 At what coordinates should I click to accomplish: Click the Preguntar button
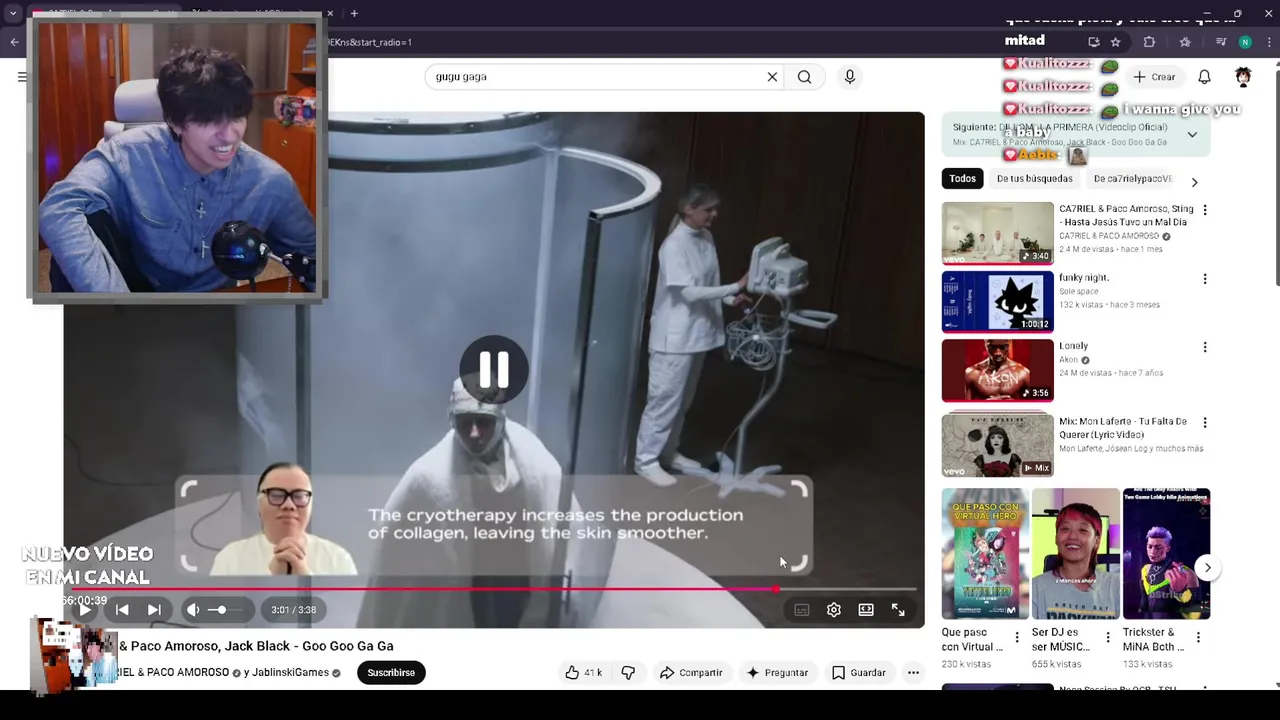777,673
